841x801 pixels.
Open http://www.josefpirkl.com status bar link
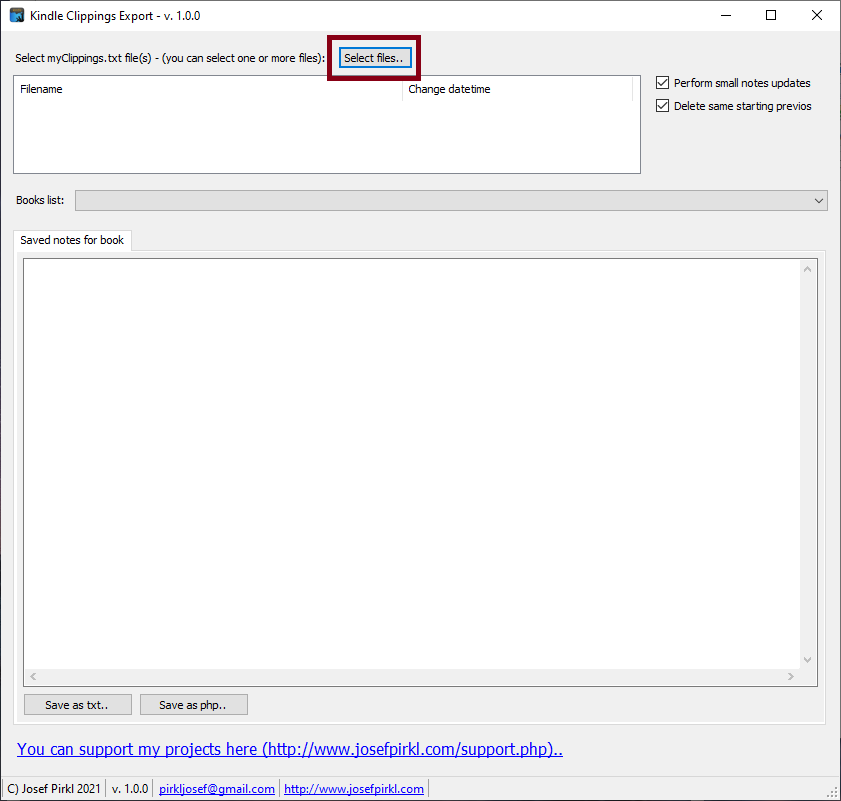354,789
